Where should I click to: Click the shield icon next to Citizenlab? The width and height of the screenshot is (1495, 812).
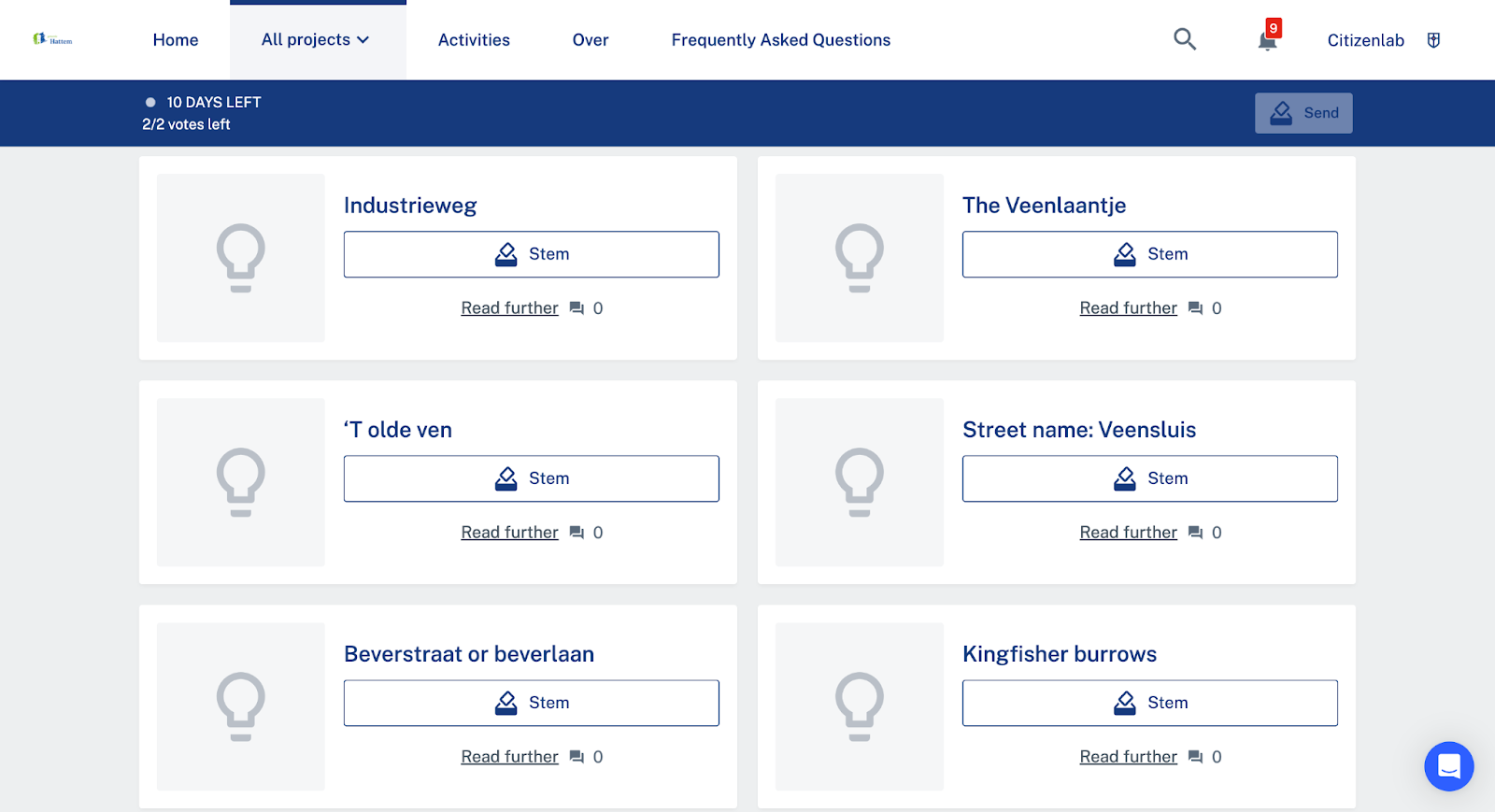[1433, 40]
